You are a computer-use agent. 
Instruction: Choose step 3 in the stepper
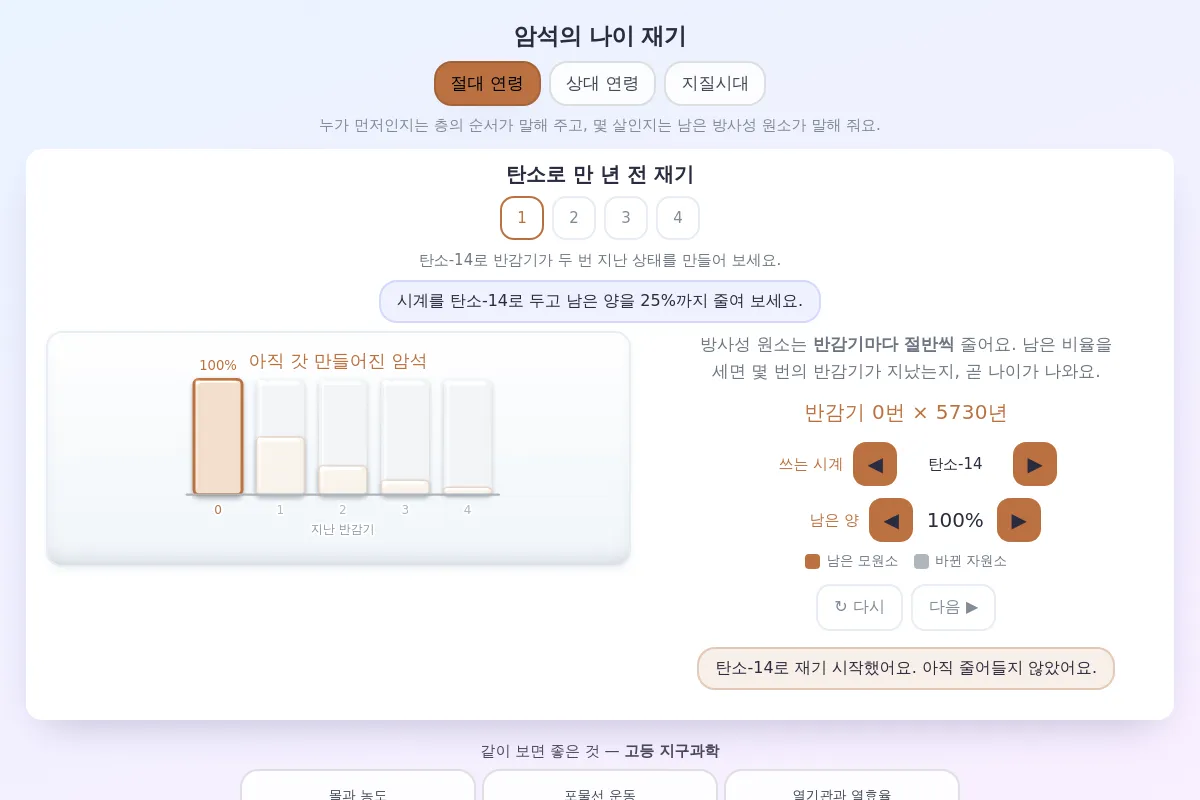click(626, 218)
